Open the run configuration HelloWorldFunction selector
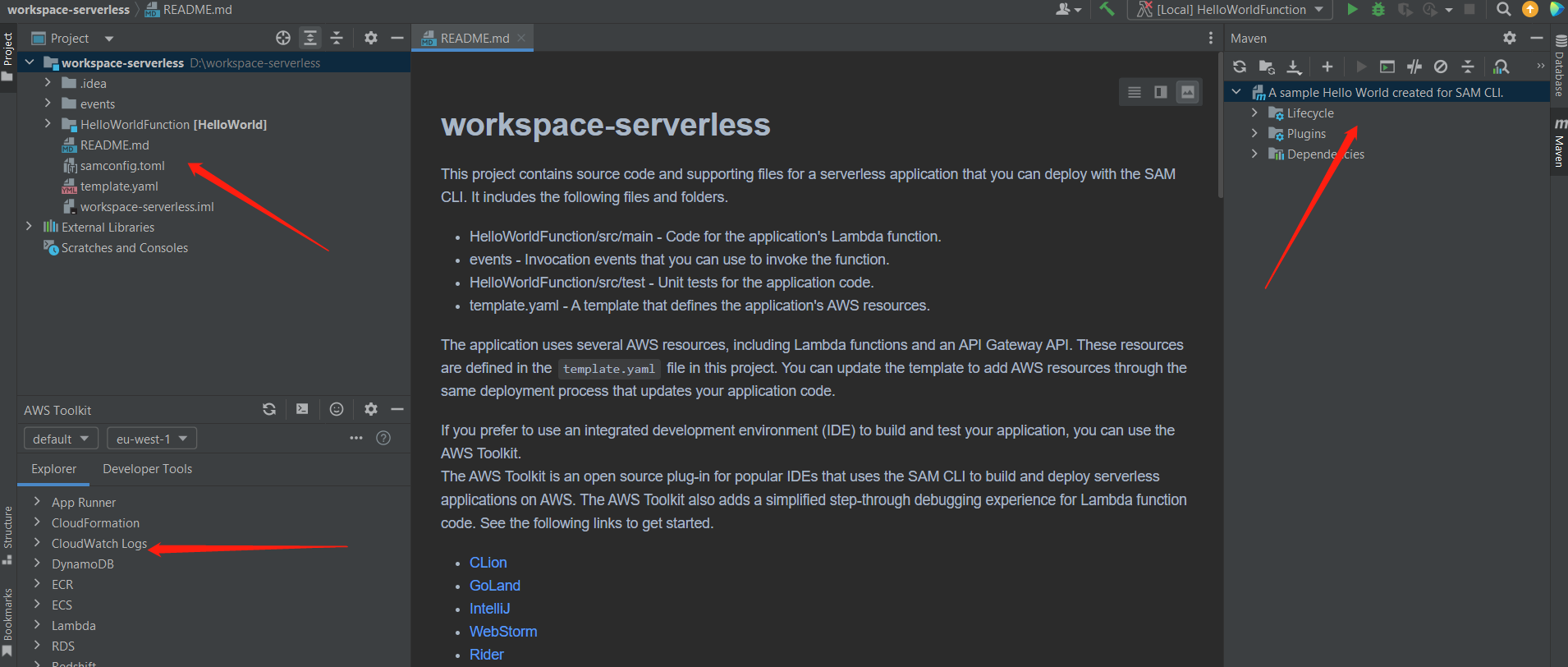This screenshot has height=667, width=1568. (x=1231, y=10)
